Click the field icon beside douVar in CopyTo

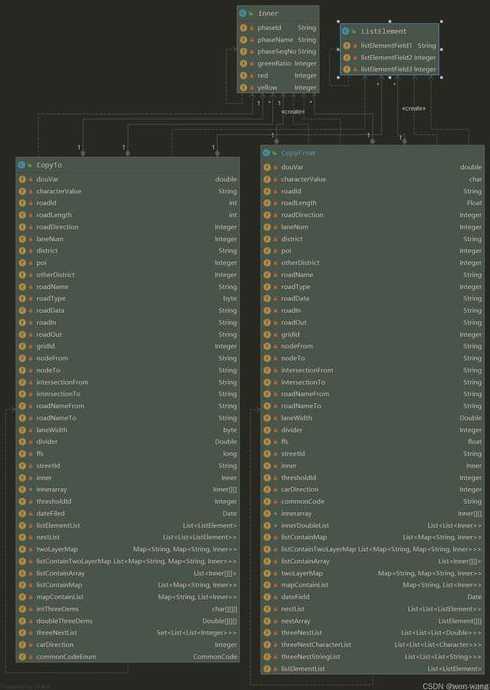(22, 179)
